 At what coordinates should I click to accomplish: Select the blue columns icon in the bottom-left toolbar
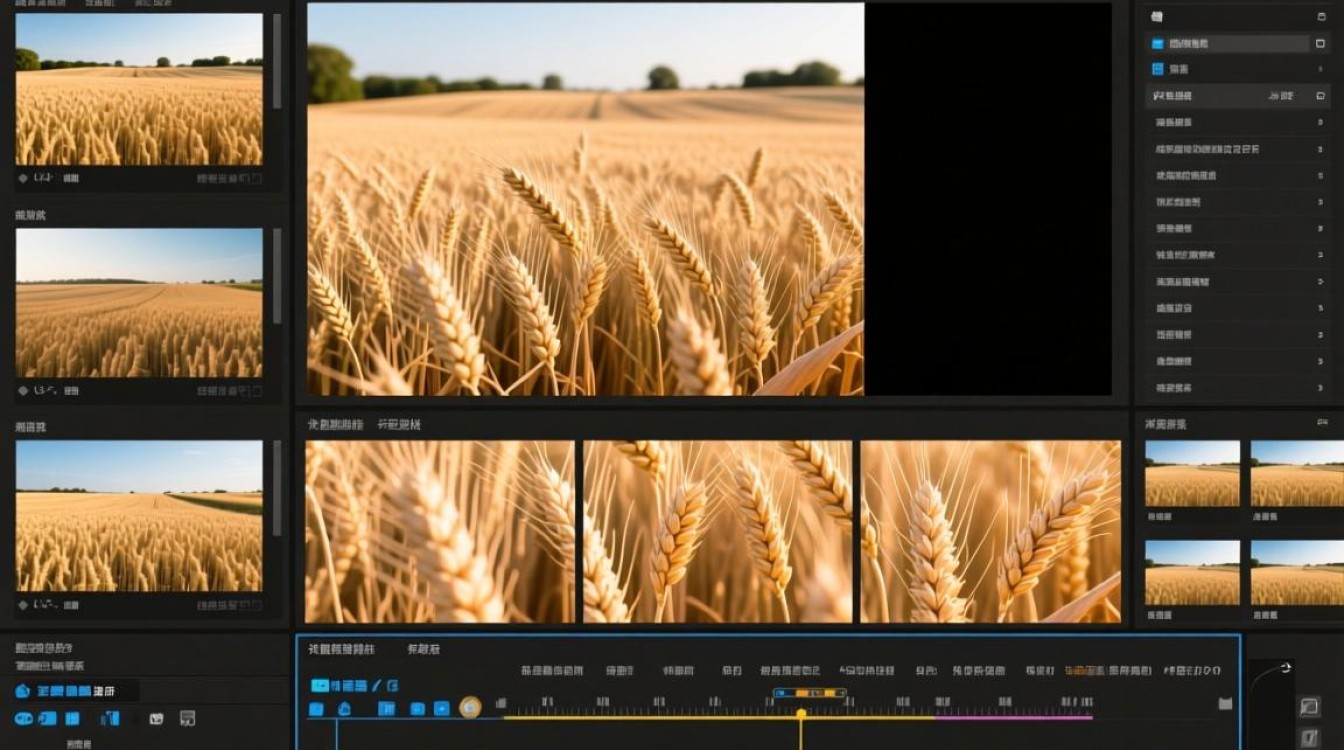pos(110,718)
